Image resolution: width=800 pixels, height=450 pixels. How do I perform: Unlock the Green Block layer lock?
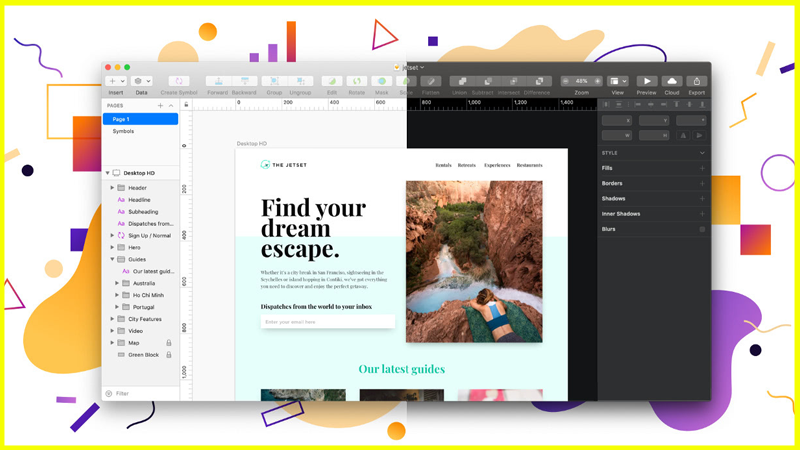pos(169,355)
